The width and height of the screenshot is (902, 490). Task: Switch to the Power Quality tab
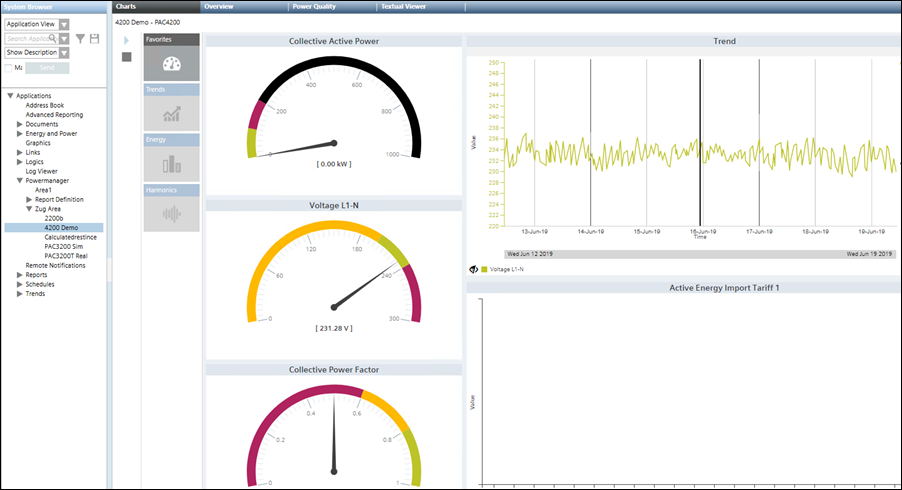click(x=314, y=6)
